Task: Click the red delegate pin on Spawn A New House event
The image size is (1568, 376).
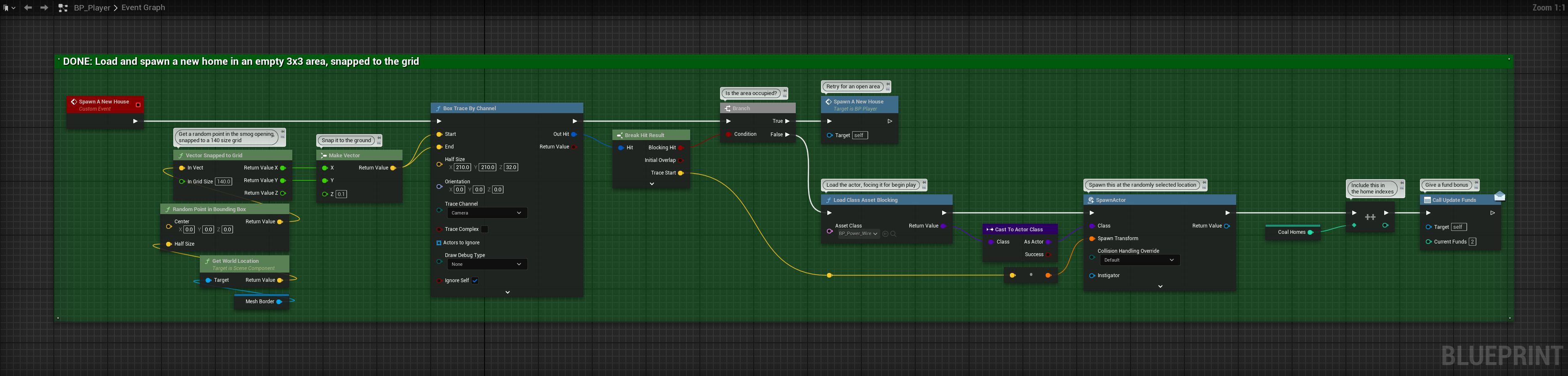Action: click(x=138, y=105)
